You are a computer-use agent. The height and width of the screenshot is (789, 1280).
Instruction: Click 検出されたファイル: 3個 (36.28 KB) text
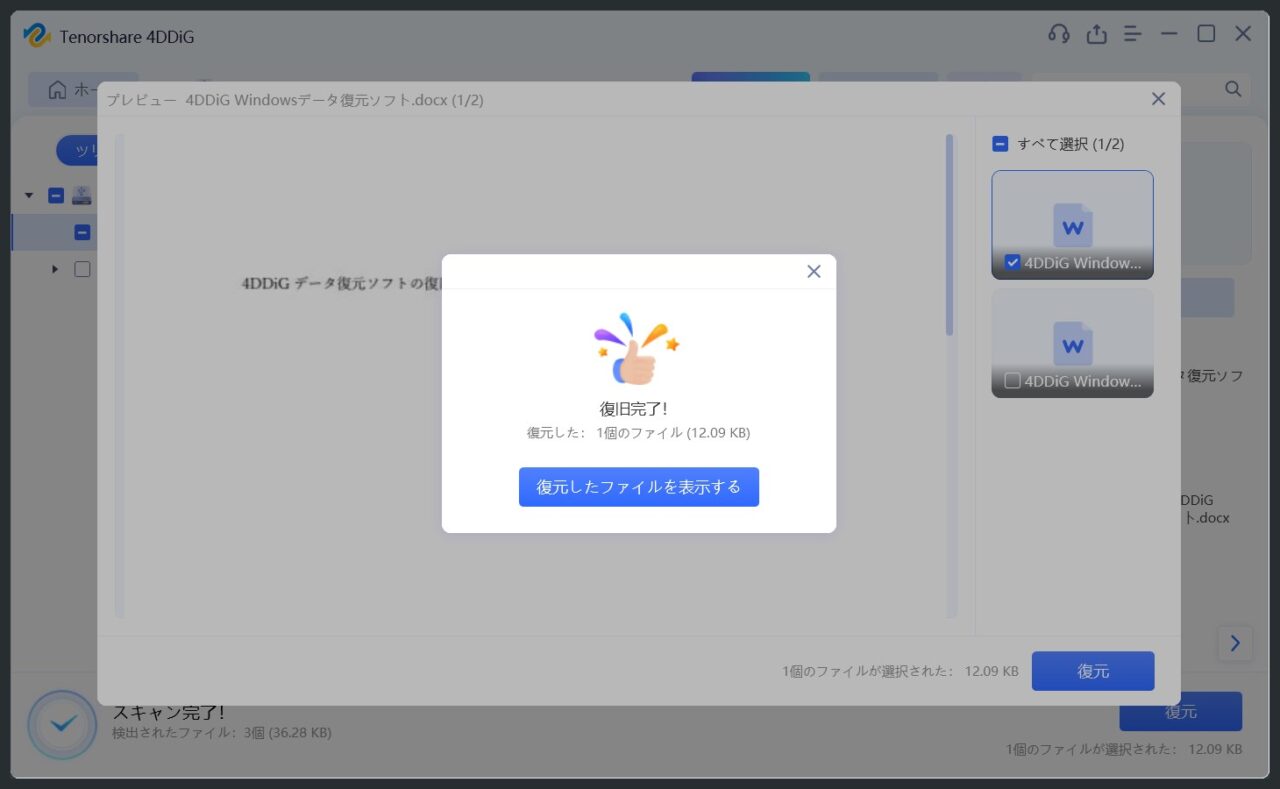(222, 733)
